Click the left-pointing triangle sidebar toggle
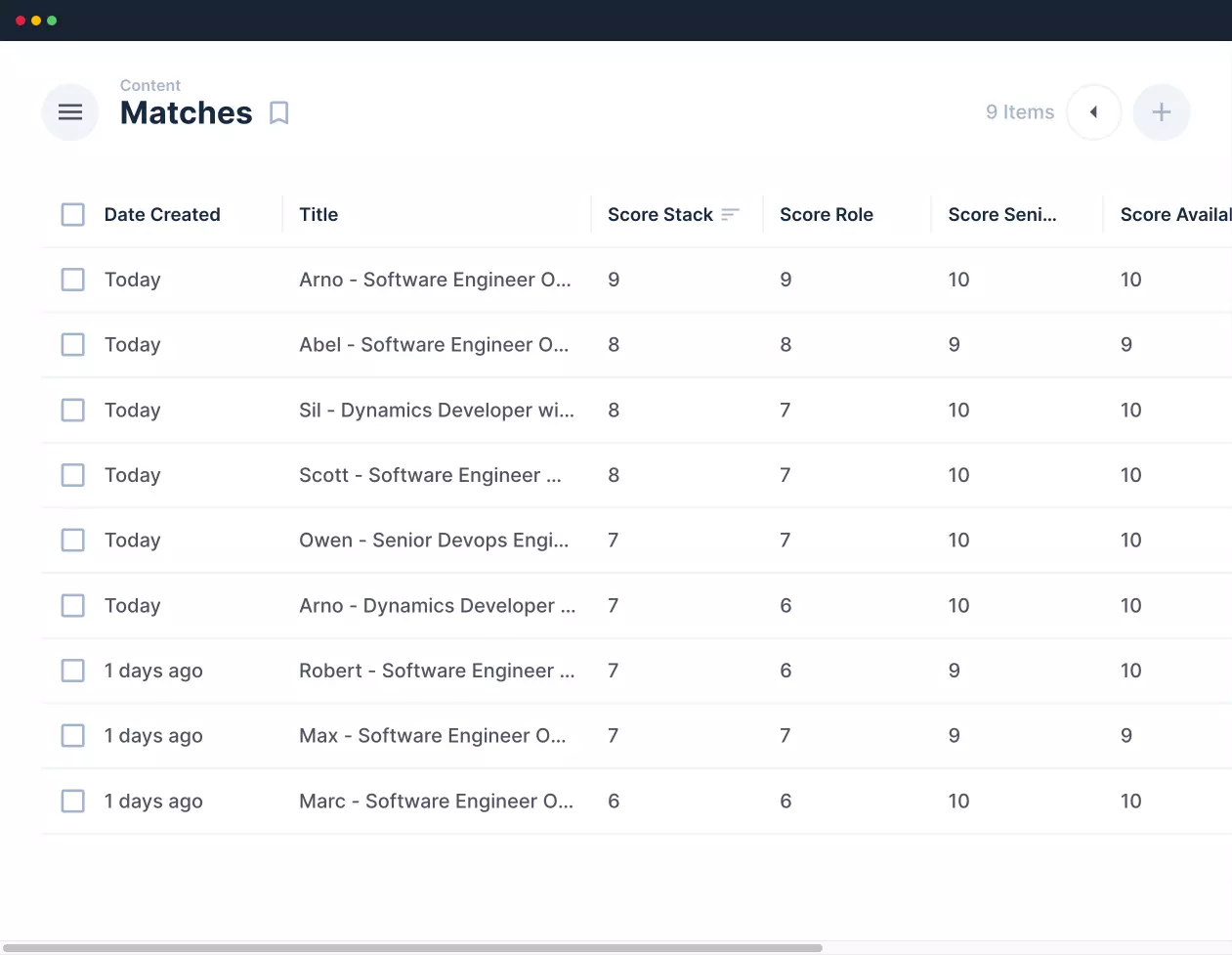The width and height of the screenshot is (1232, 955). (1093, 112)
